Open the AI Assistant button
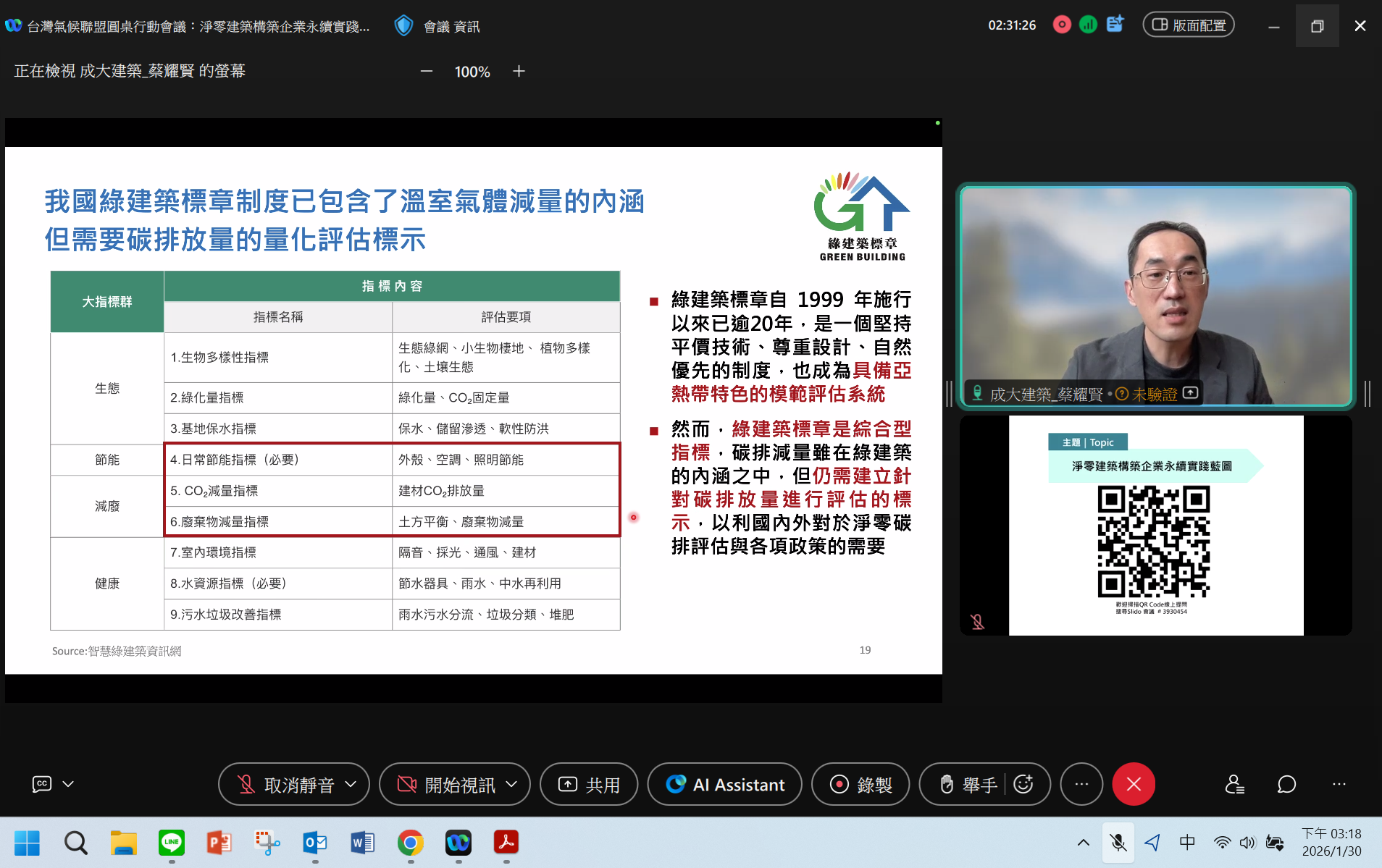This screenshot has height=868, width=1382. pyautogui.click(x=725, y=784)
